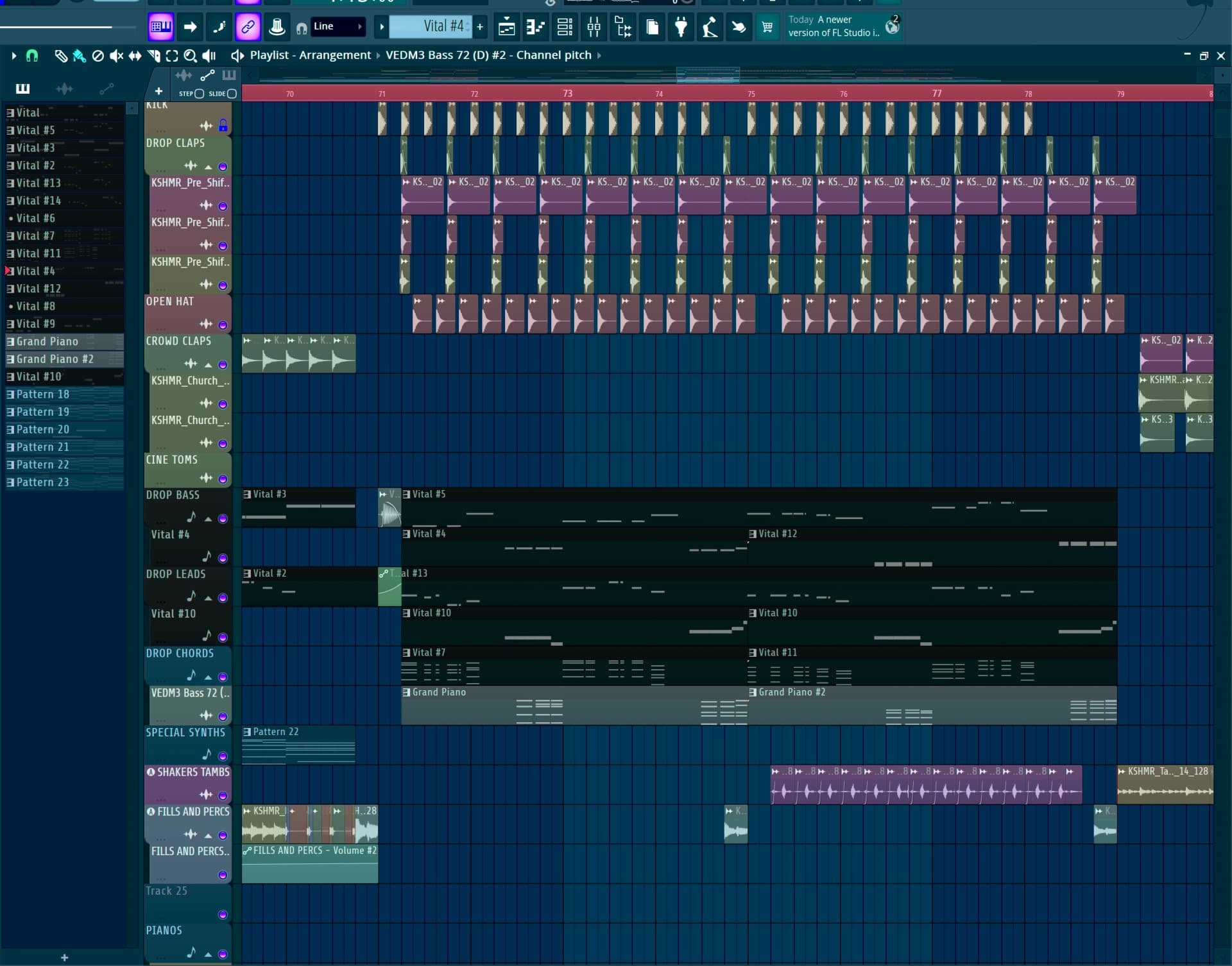Viewport: 1232px width, 966px height.
Task: Collapse the DROP BASS track group
Action: click(x=208, y=519)
